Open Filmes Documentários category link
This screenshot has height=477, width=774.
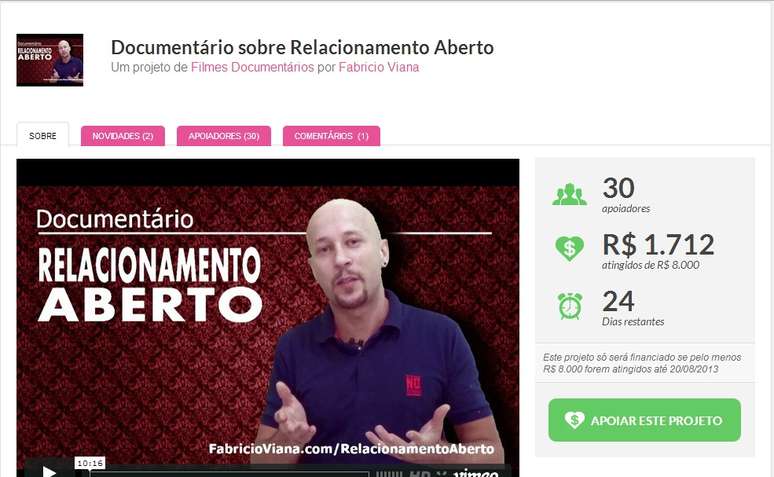[x=252, y=67]
